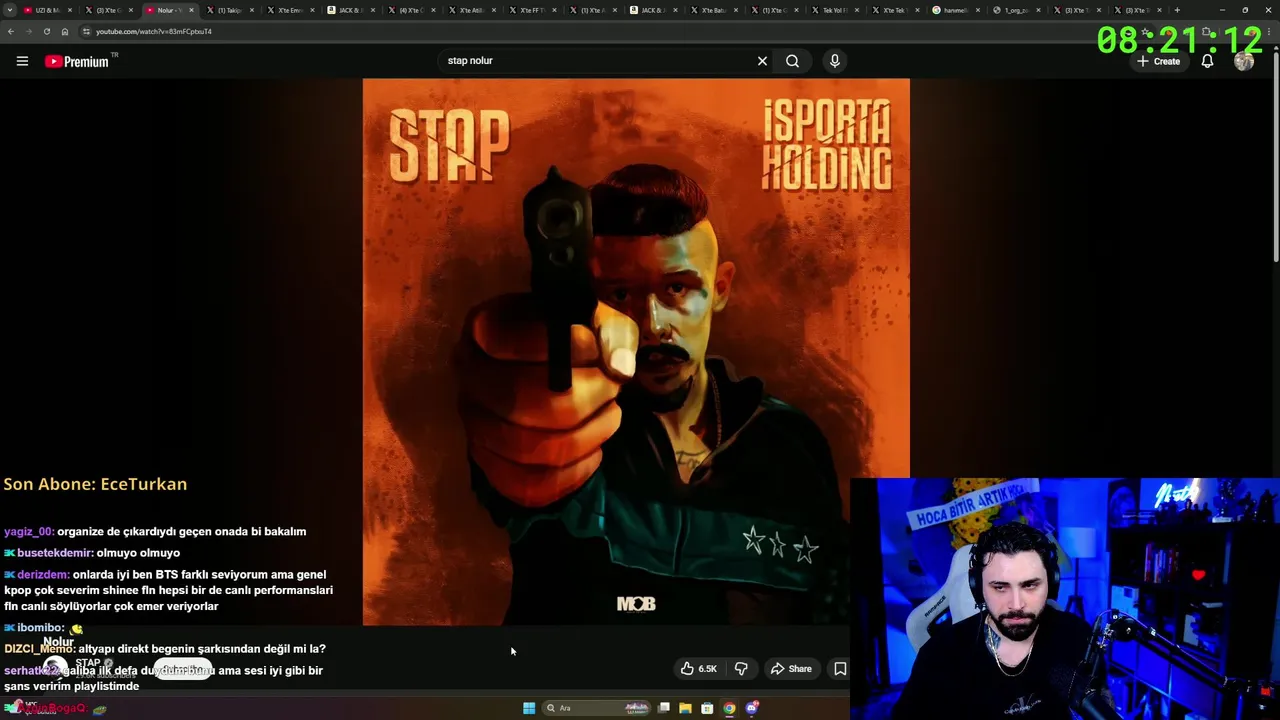Click the browser home button

pyautogui.click(x=64, y=31)
